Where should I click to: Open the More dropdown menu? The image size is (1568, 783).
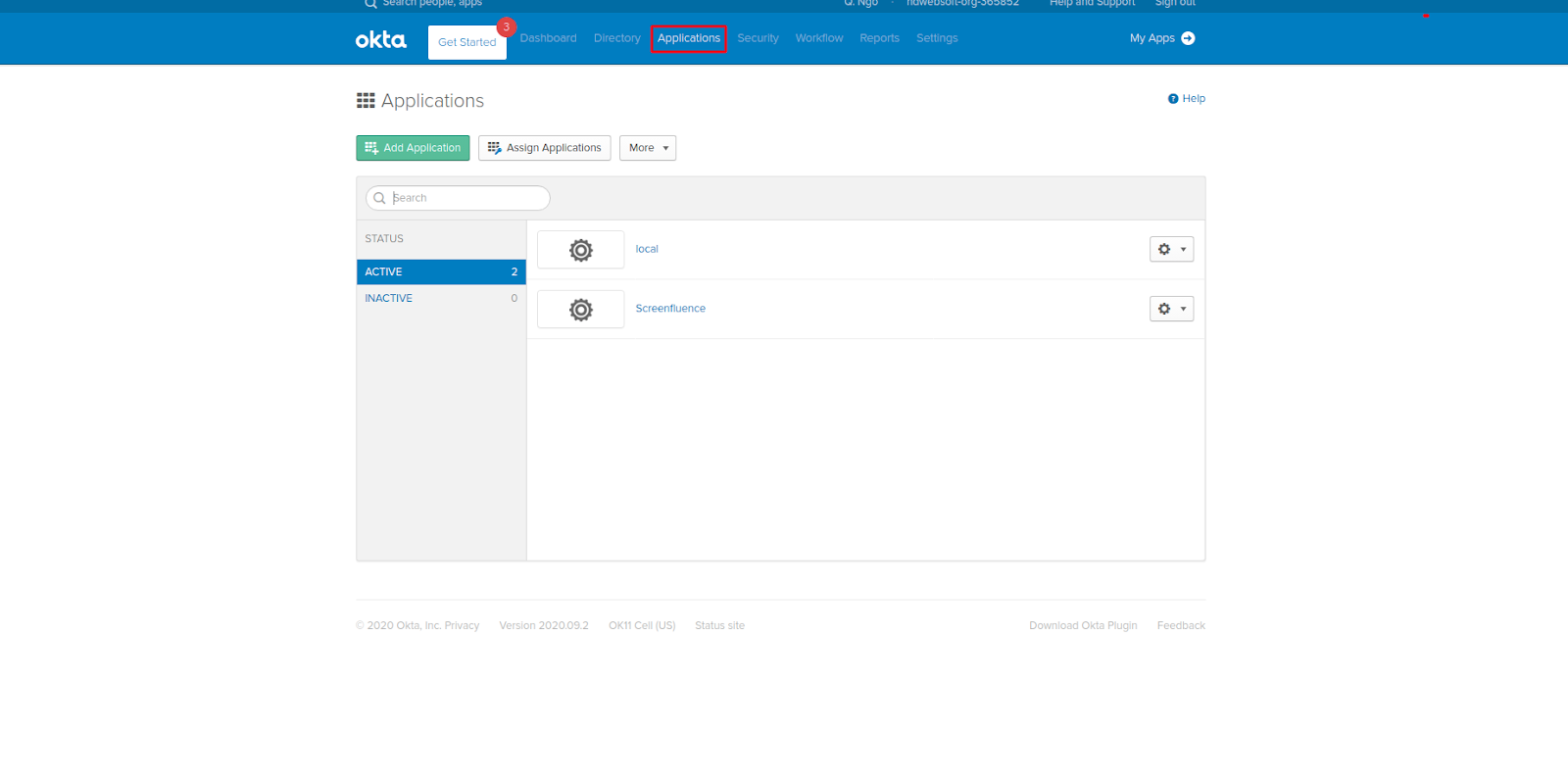tap(648, 148)
